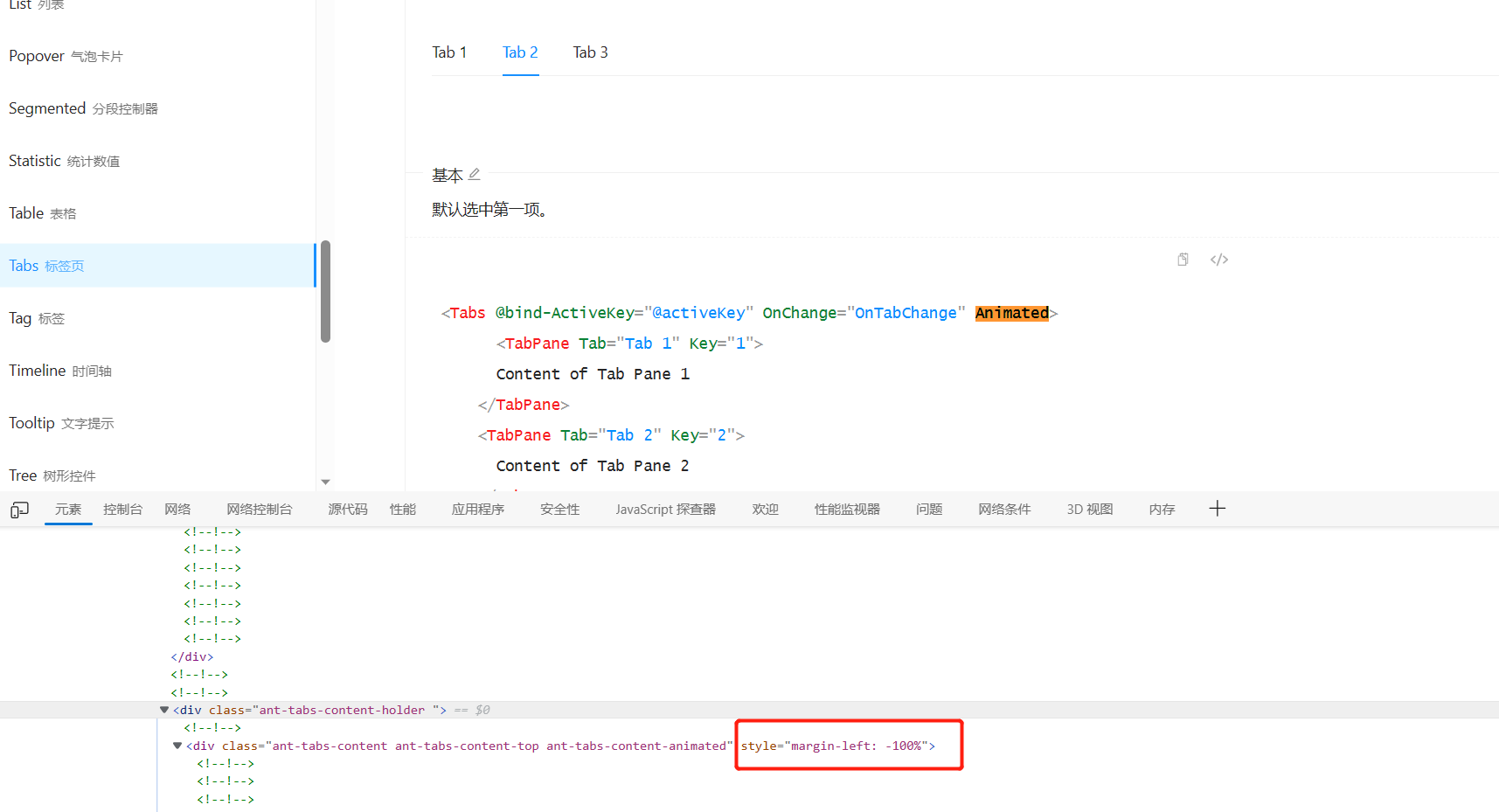Copy the code snippet using the copy icon
The image size is (1499, 812).
point(1183,259)
